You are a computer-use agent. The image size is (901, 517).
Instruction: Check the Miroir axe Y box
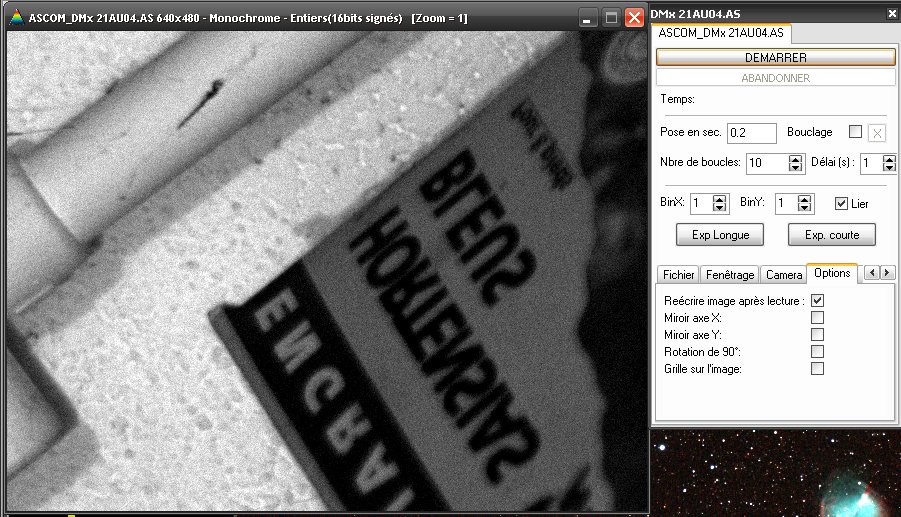coord(818,334)
